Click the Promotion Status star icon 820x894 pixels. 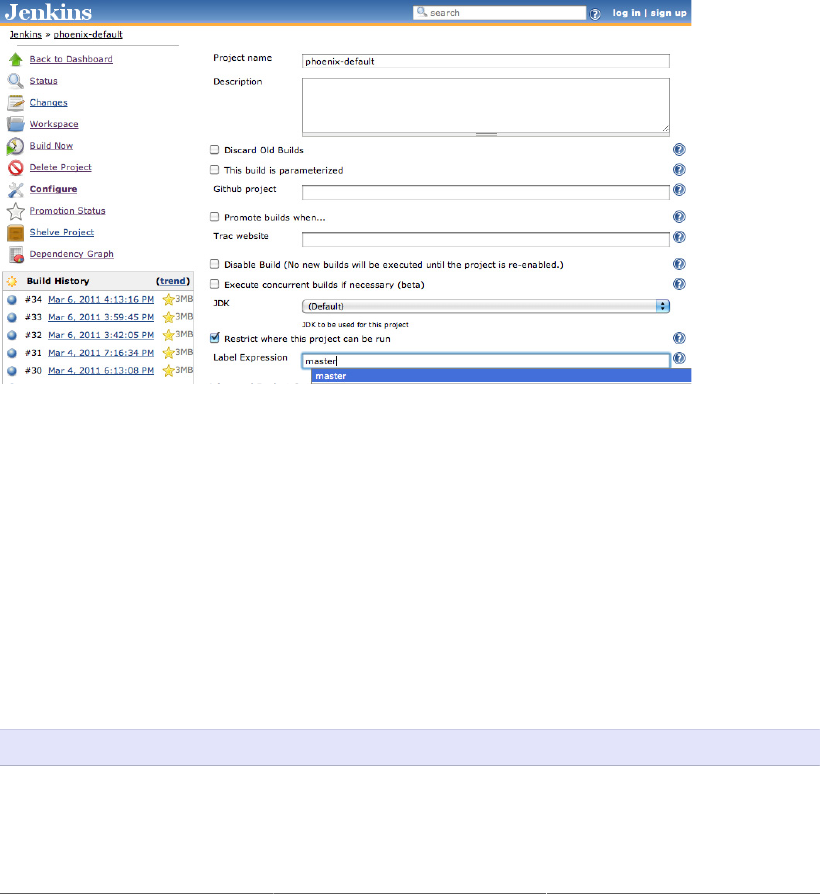(x=15, y=211)
